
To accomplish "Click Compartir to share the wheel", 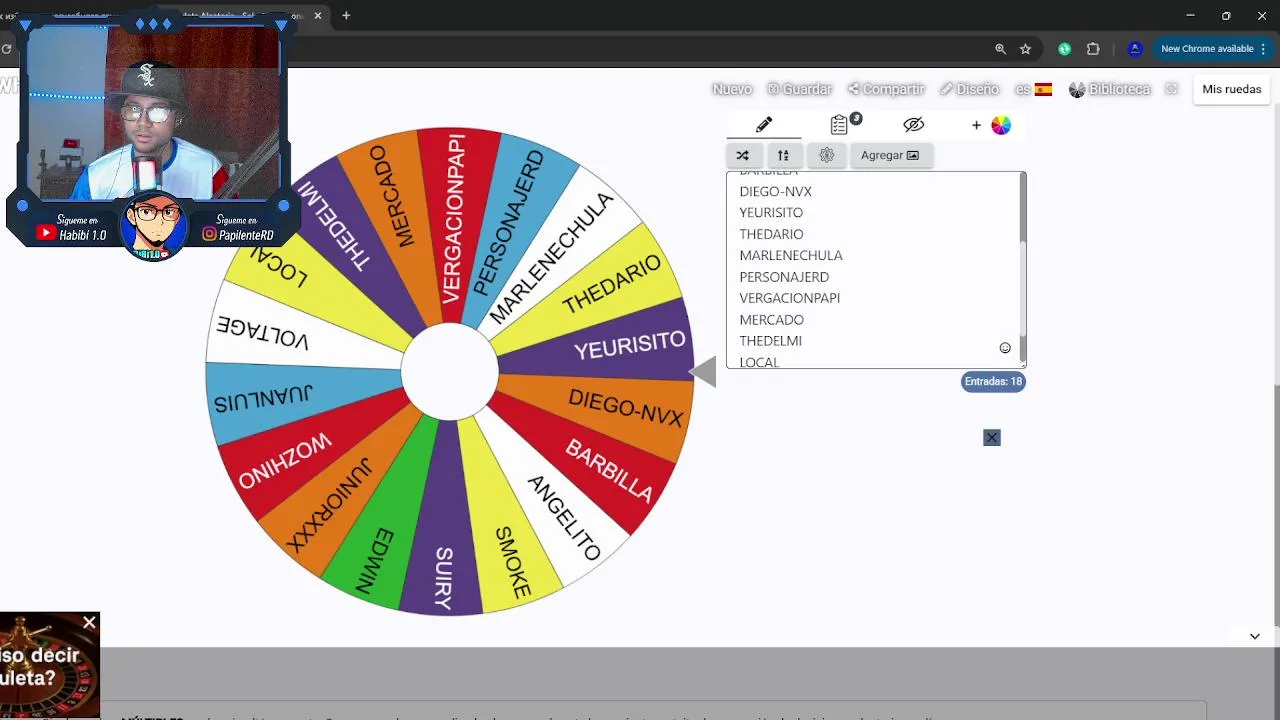I will pyautogui.click(x=886, y=89).
